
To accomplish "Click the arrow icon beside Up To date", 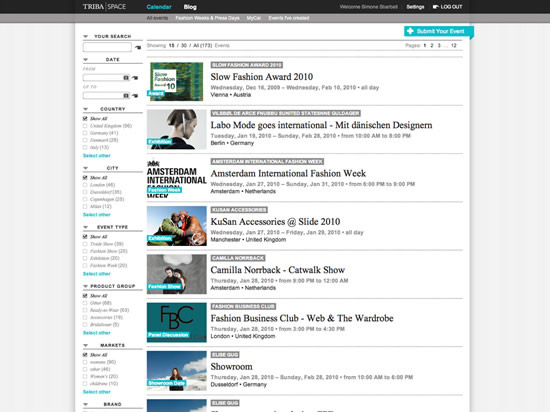I will coord(135,95).
